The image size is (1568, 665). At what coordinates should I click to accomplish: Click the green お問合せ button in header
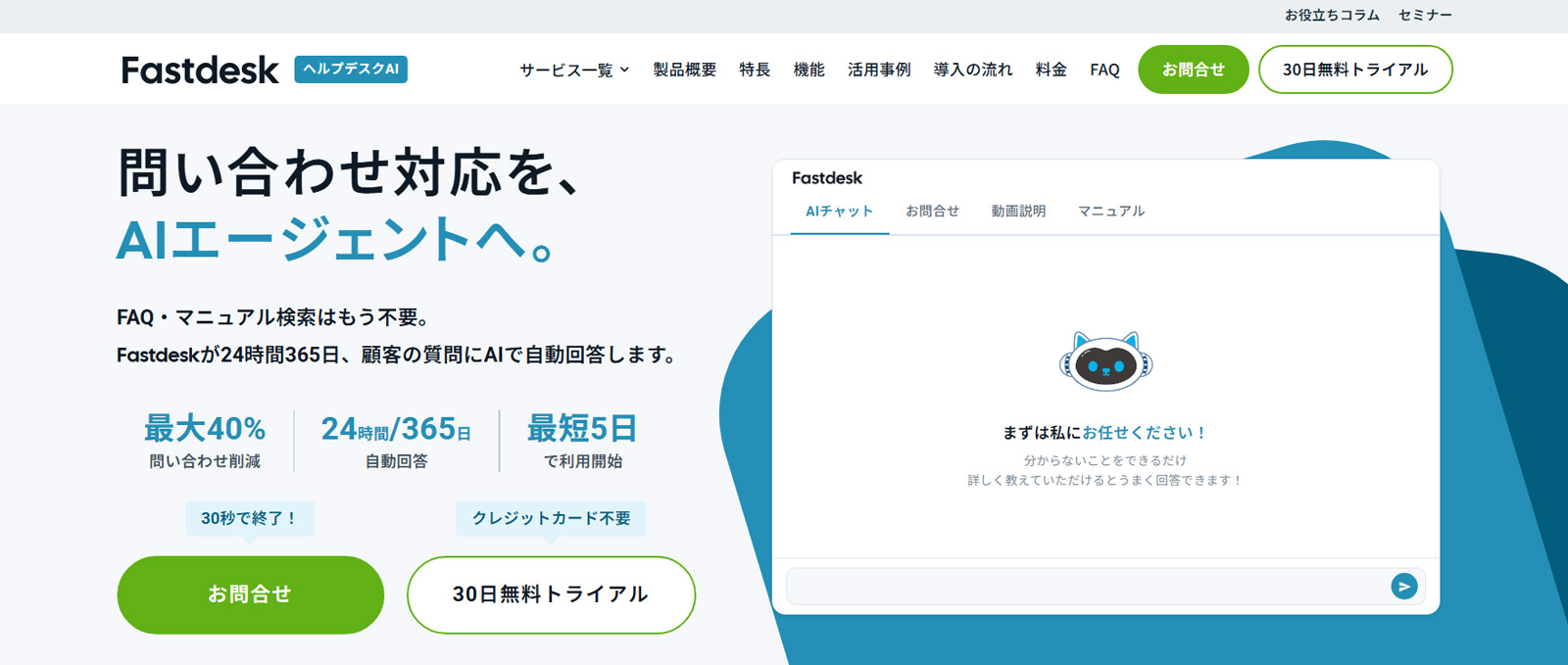1193,70
